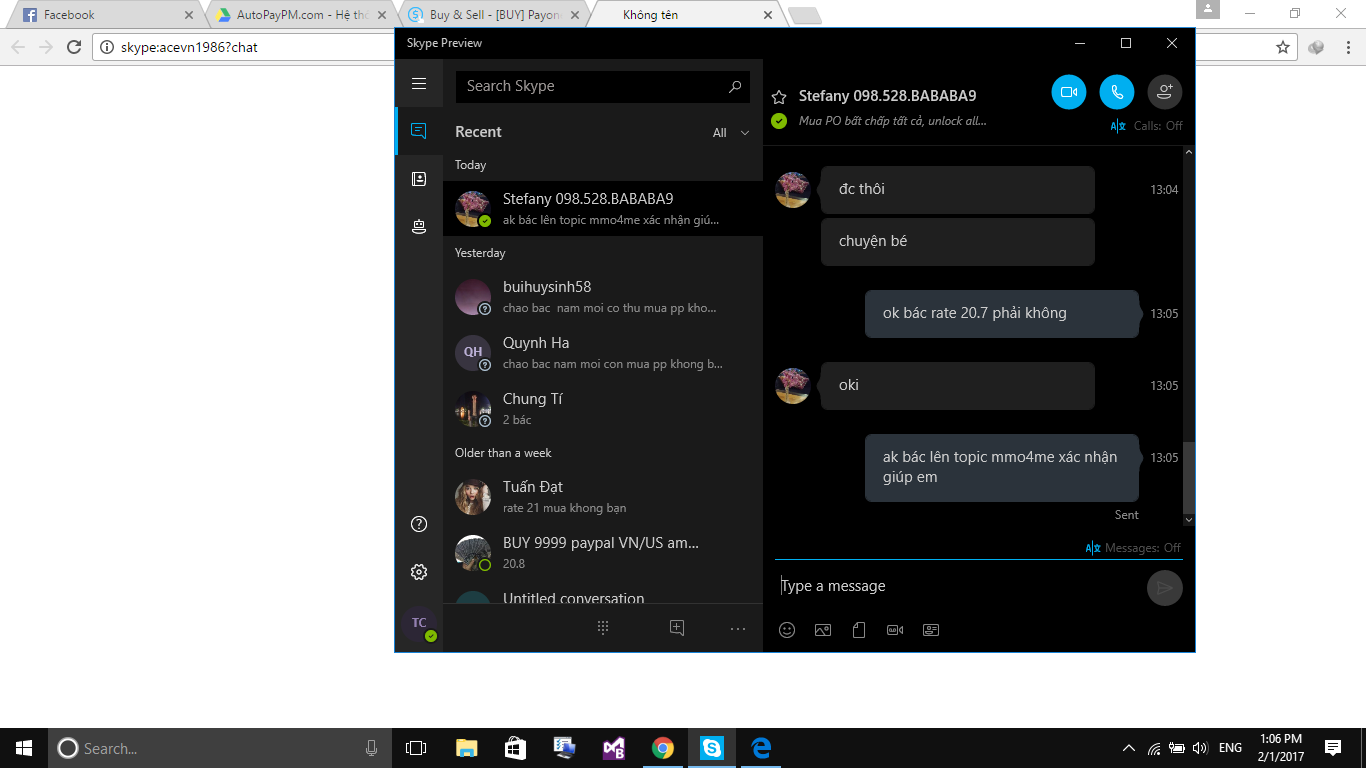Open the Chung Tí conversation
The image size is (1366, 768).
pyautogui.click(x=603, y=409)
